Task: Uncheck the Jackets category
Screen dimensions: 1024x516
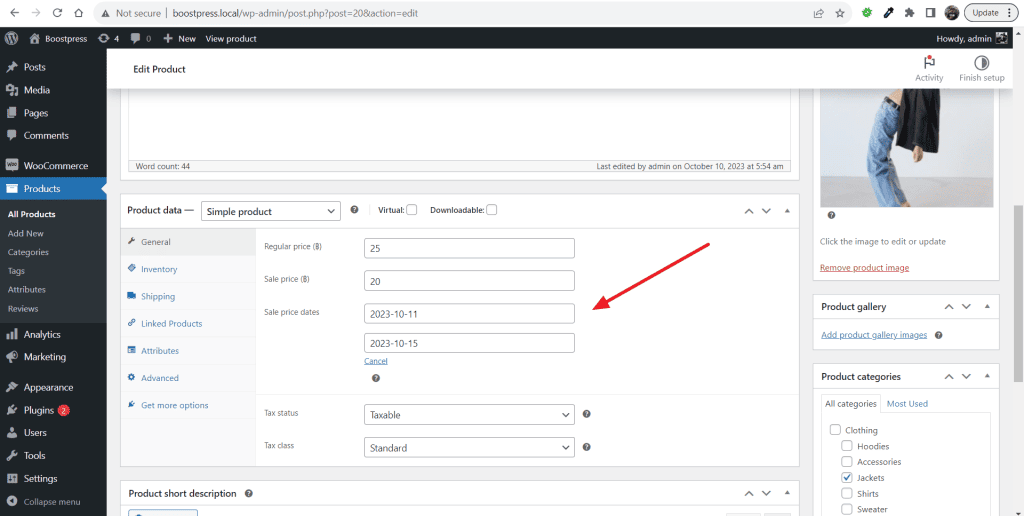Action: [x=846, y=478]
